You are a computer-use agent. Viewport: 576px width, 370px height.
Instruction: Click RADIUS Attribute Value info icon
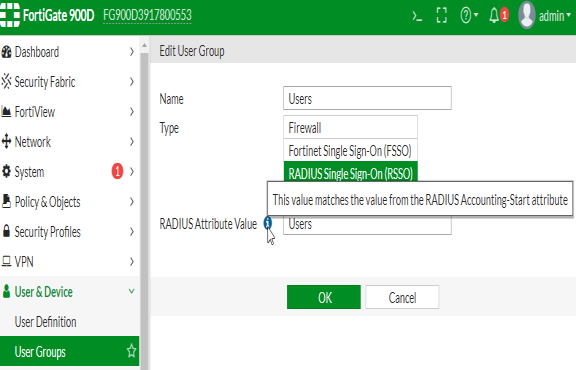click(x=268, y=223)
